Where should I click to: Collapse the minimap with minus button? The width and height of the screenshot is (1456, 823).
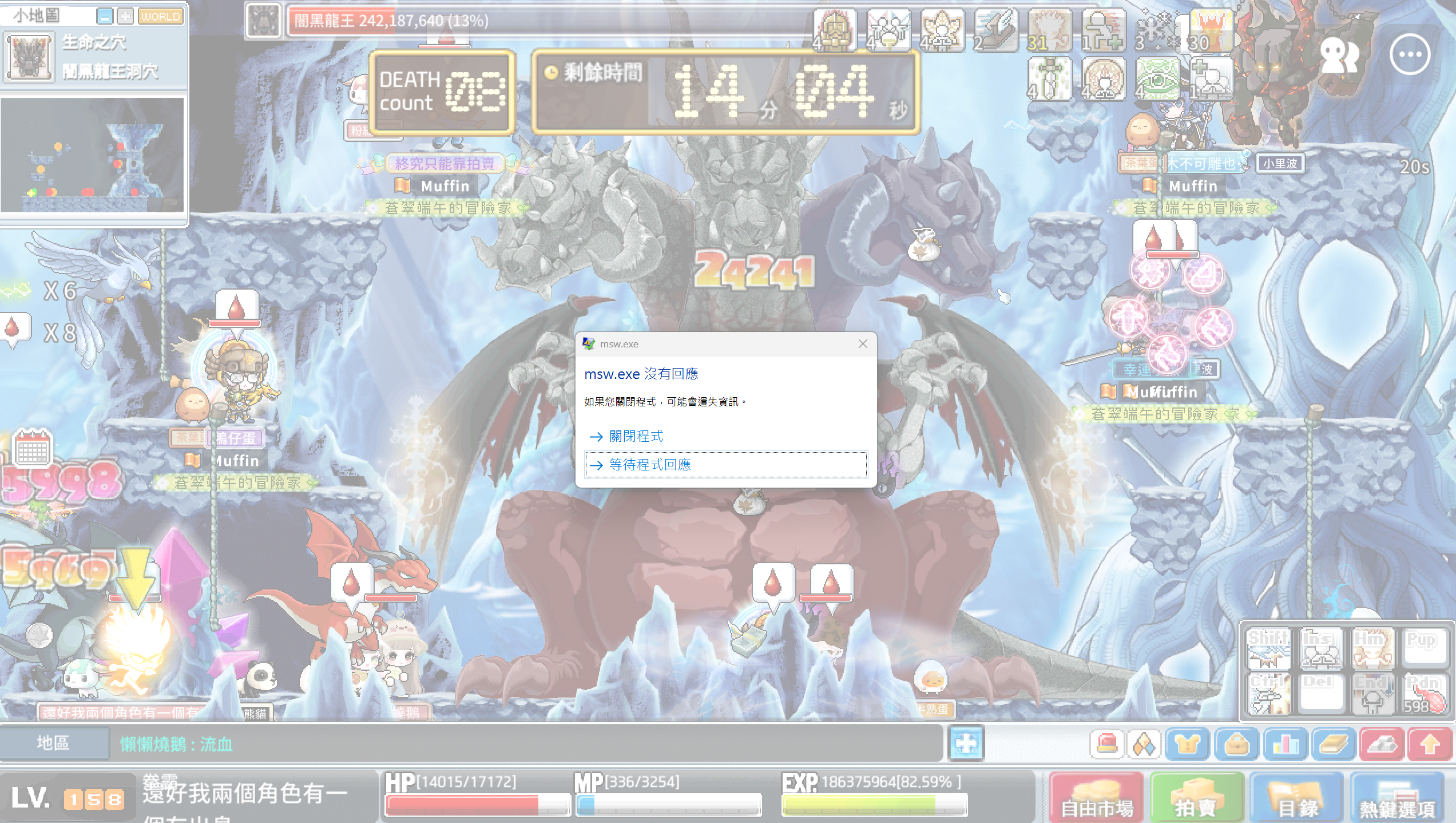tap(105, 17)
